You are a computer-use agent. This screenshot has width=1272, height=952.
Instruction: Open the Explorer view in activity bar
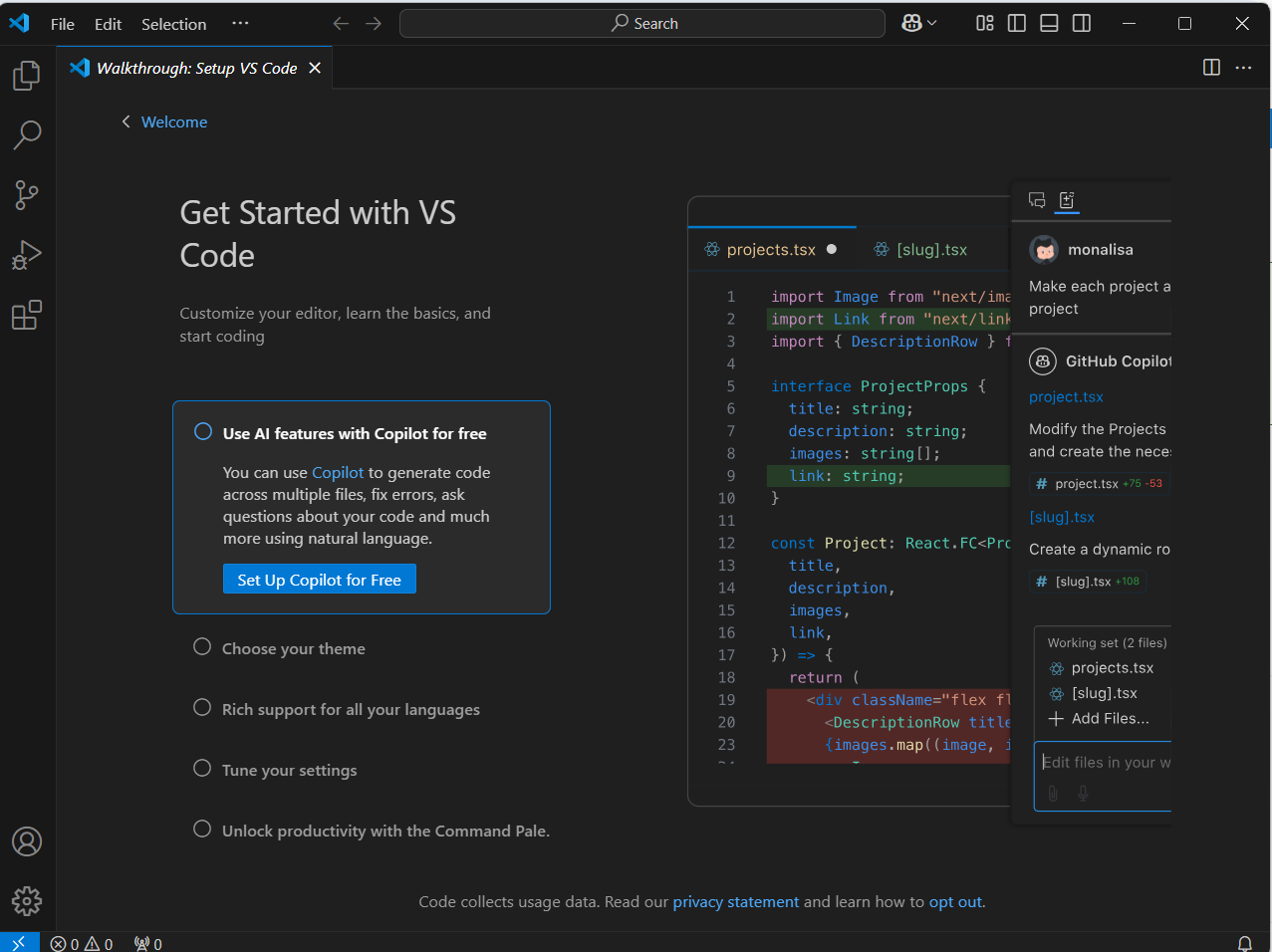[x=27, y=76]
